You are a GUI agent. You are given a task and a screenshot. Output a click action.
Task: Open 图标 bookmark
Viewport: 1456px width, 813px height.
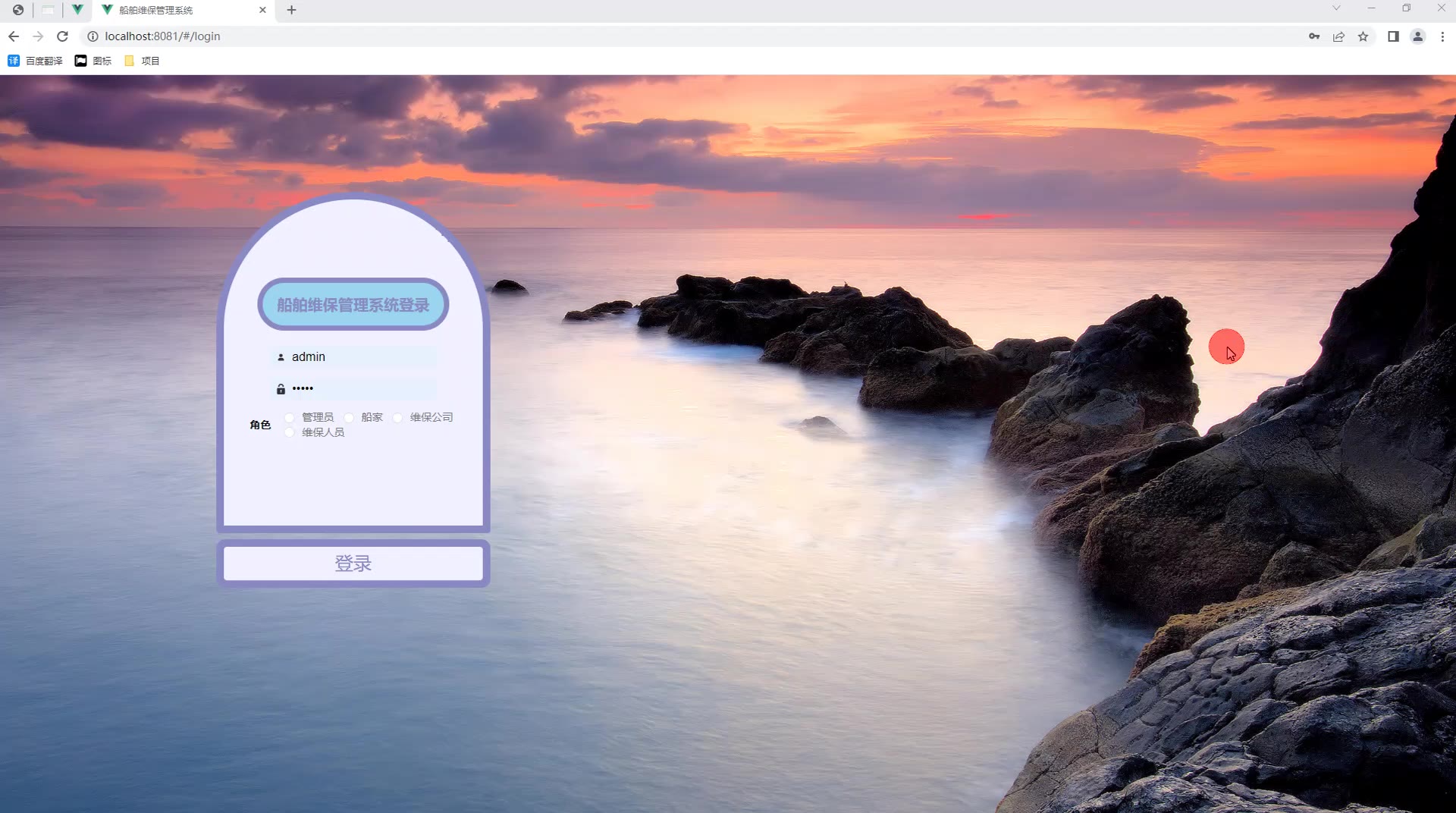(x=93, y=61)
